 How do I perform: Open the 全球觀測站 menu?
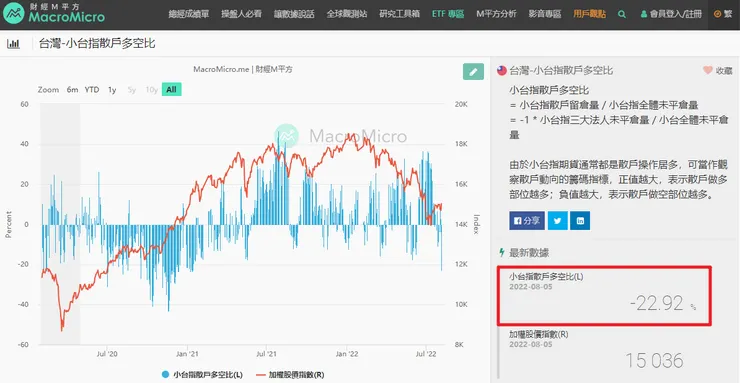pyautogui.click(x=347, y=14)
